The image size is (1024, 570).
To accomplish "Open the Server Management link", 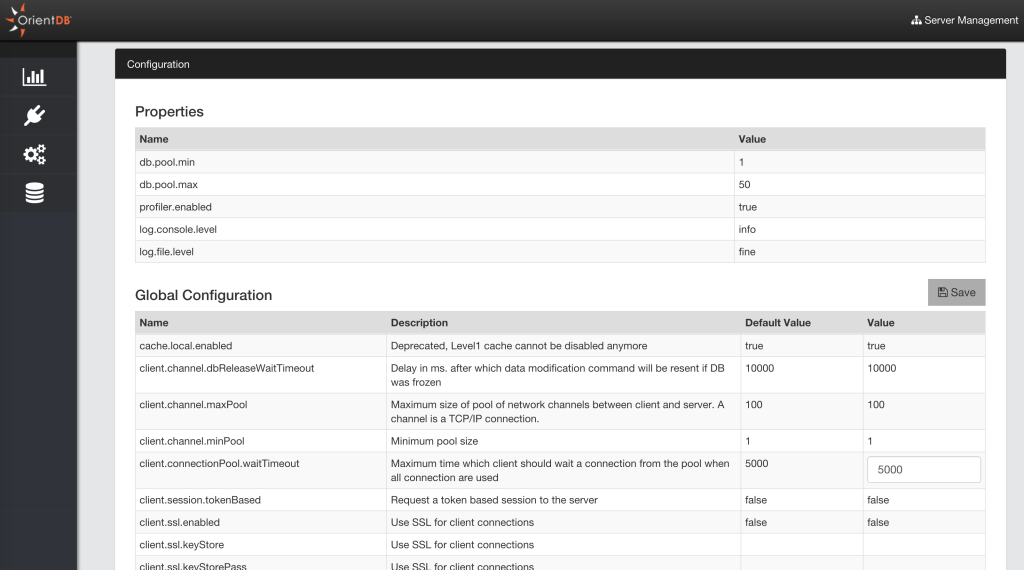I will click(971, 20).
